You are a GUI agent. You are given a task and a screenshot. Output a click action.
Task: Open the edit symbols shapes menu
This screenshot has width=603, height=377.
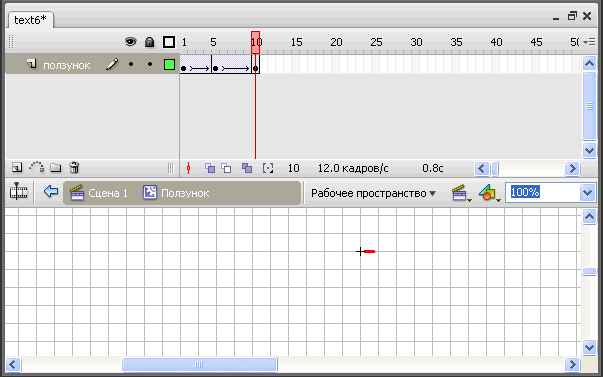489,193
